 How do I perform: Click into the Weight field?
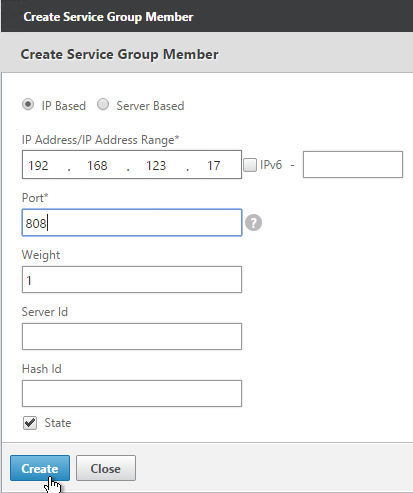132,280
